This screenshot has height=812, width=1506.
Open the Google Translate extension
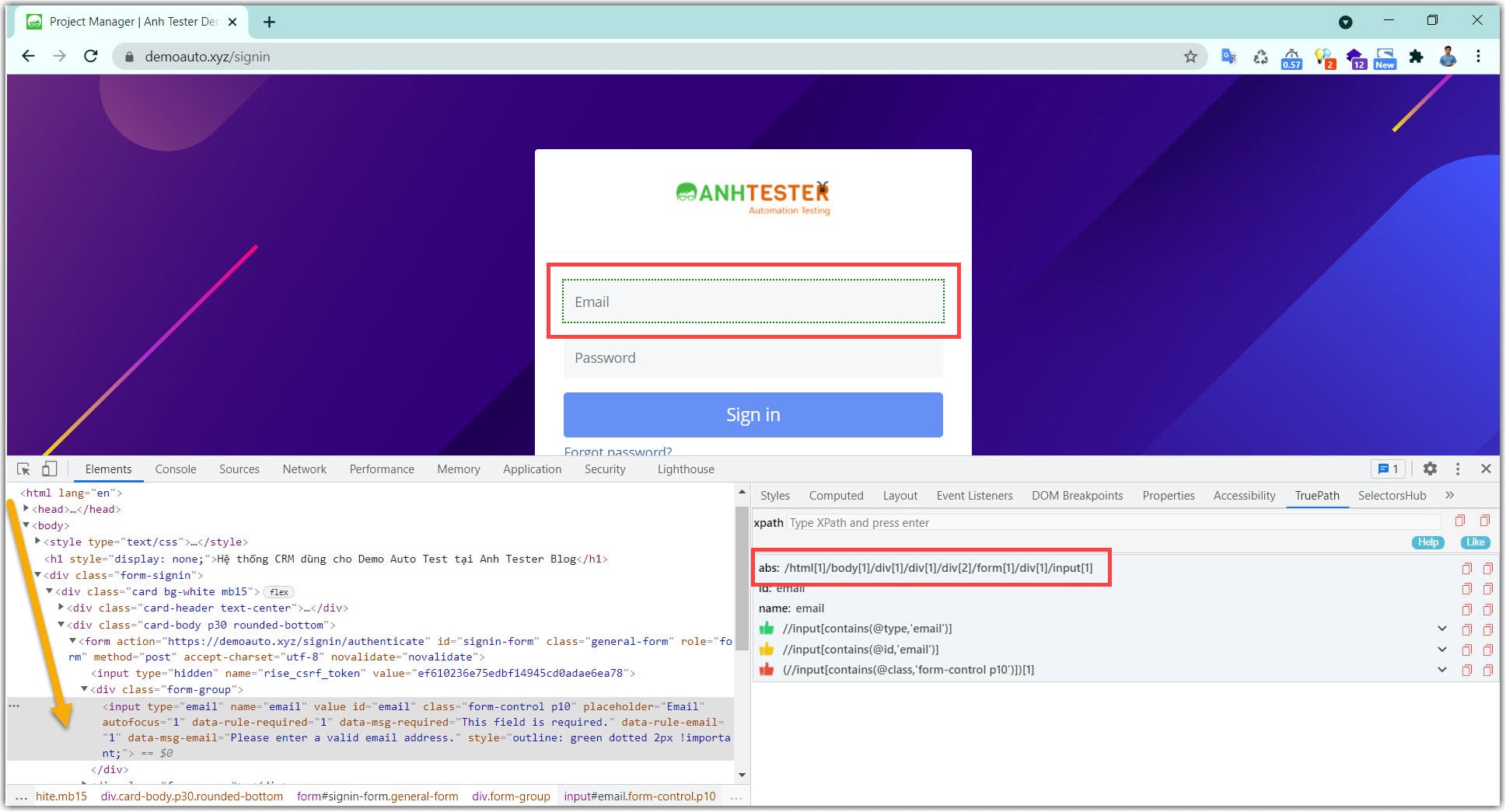pyautogui.click(x=1229, y=57)
